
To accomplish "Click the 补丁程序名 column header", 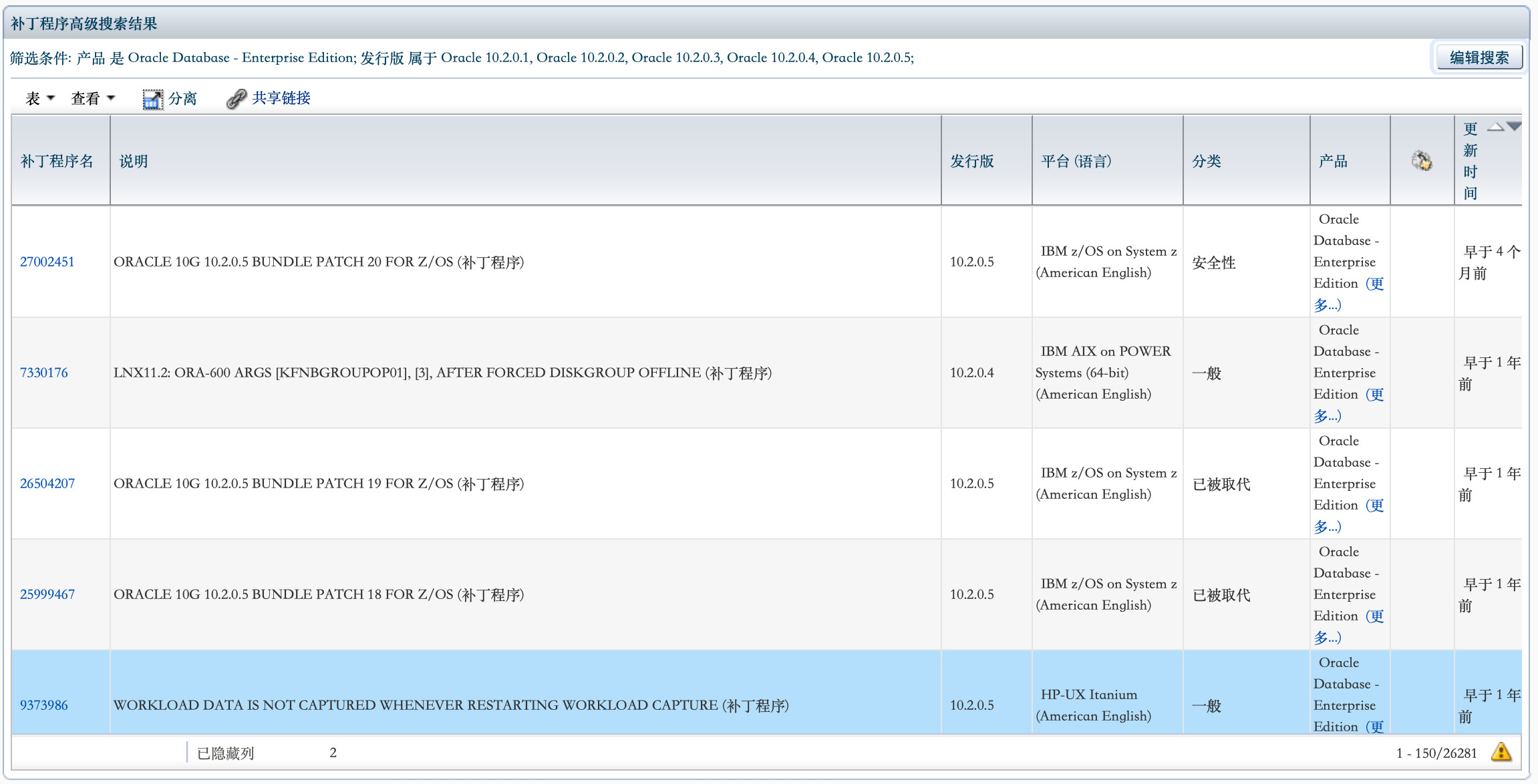I will (57, 161).
